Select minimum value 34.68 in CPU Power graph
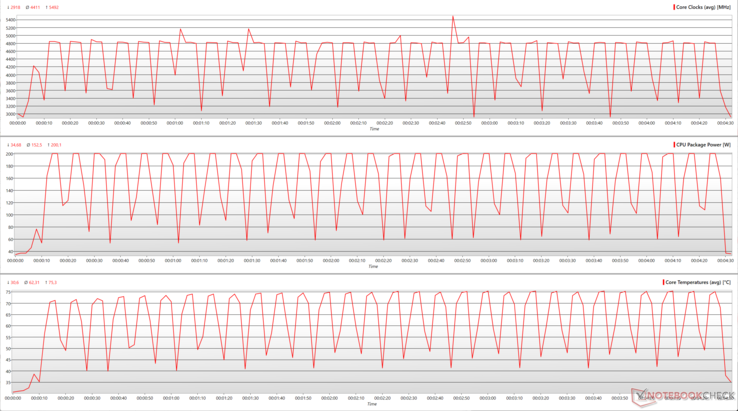The width and height of the screenshot is (738, 411). pos(14,145)
